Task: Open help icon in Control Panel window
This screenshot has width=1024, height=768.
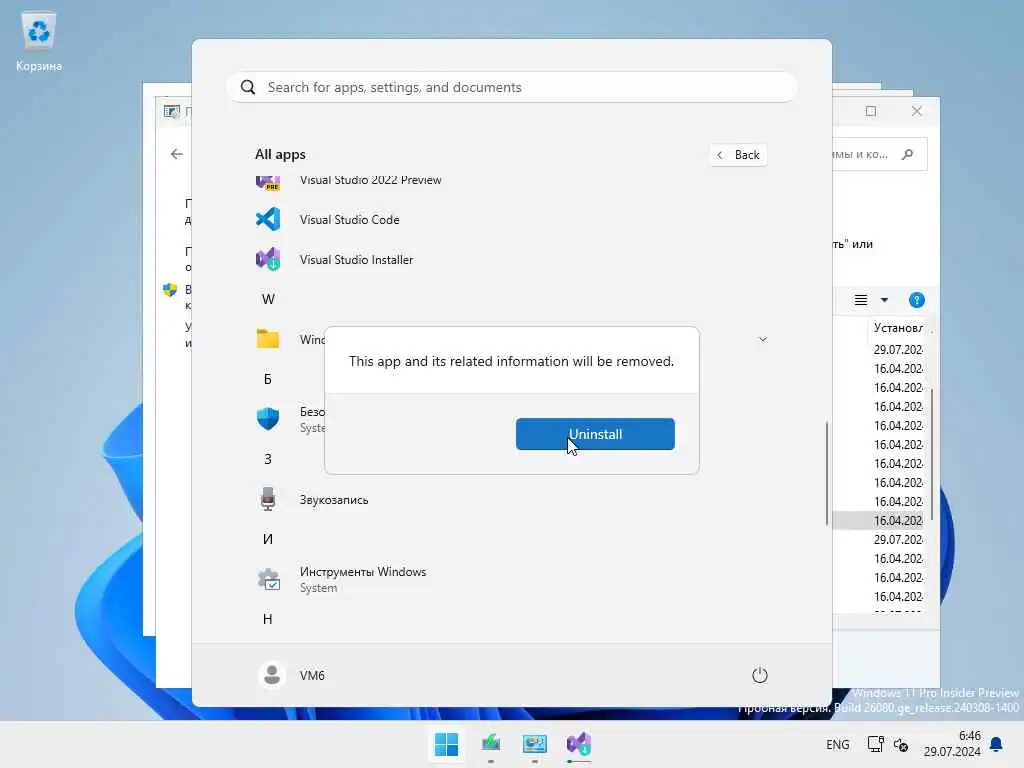Action: [x=917, y=300]
